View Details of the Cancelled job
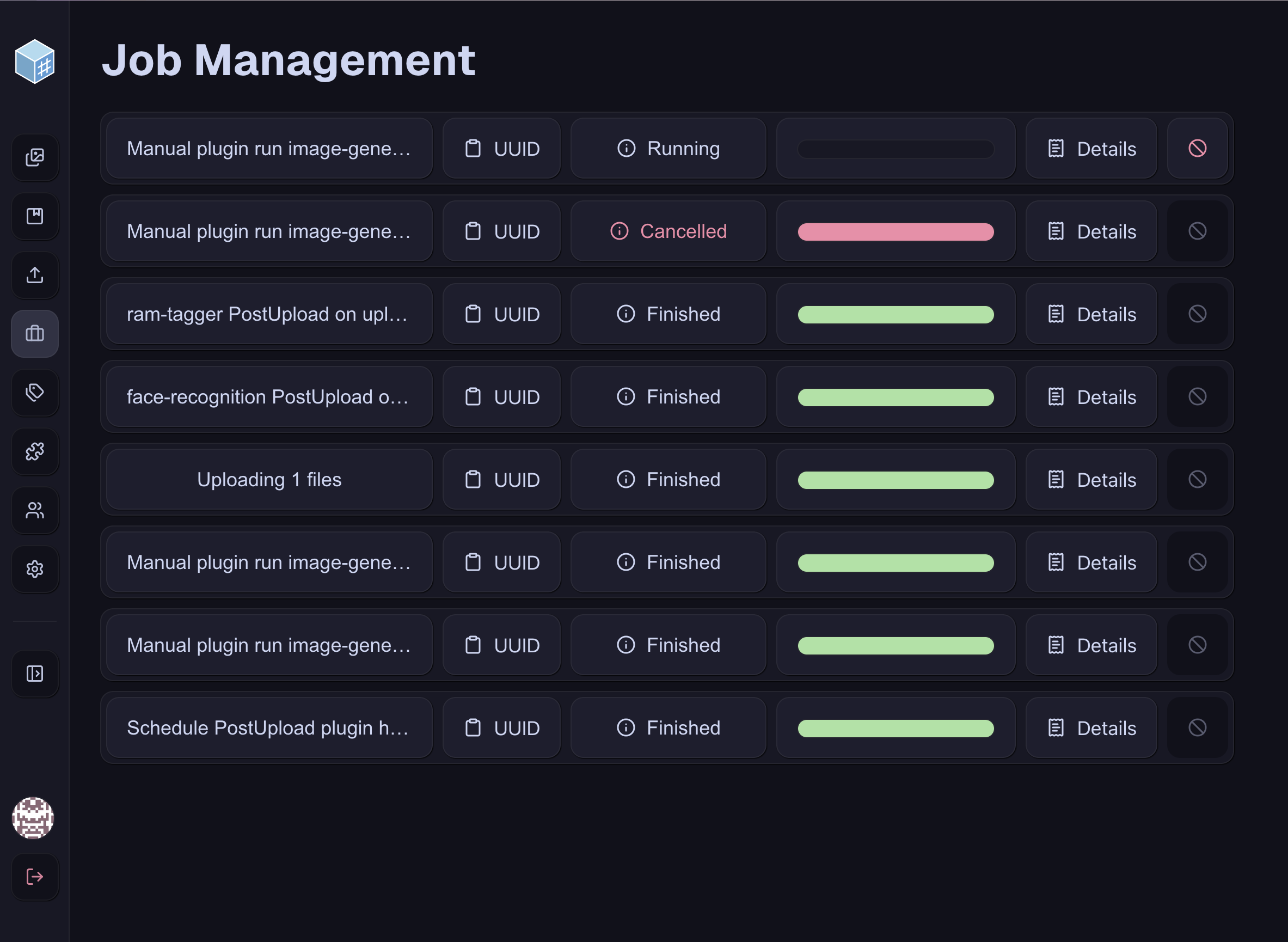 click(x=1091, y=231)
